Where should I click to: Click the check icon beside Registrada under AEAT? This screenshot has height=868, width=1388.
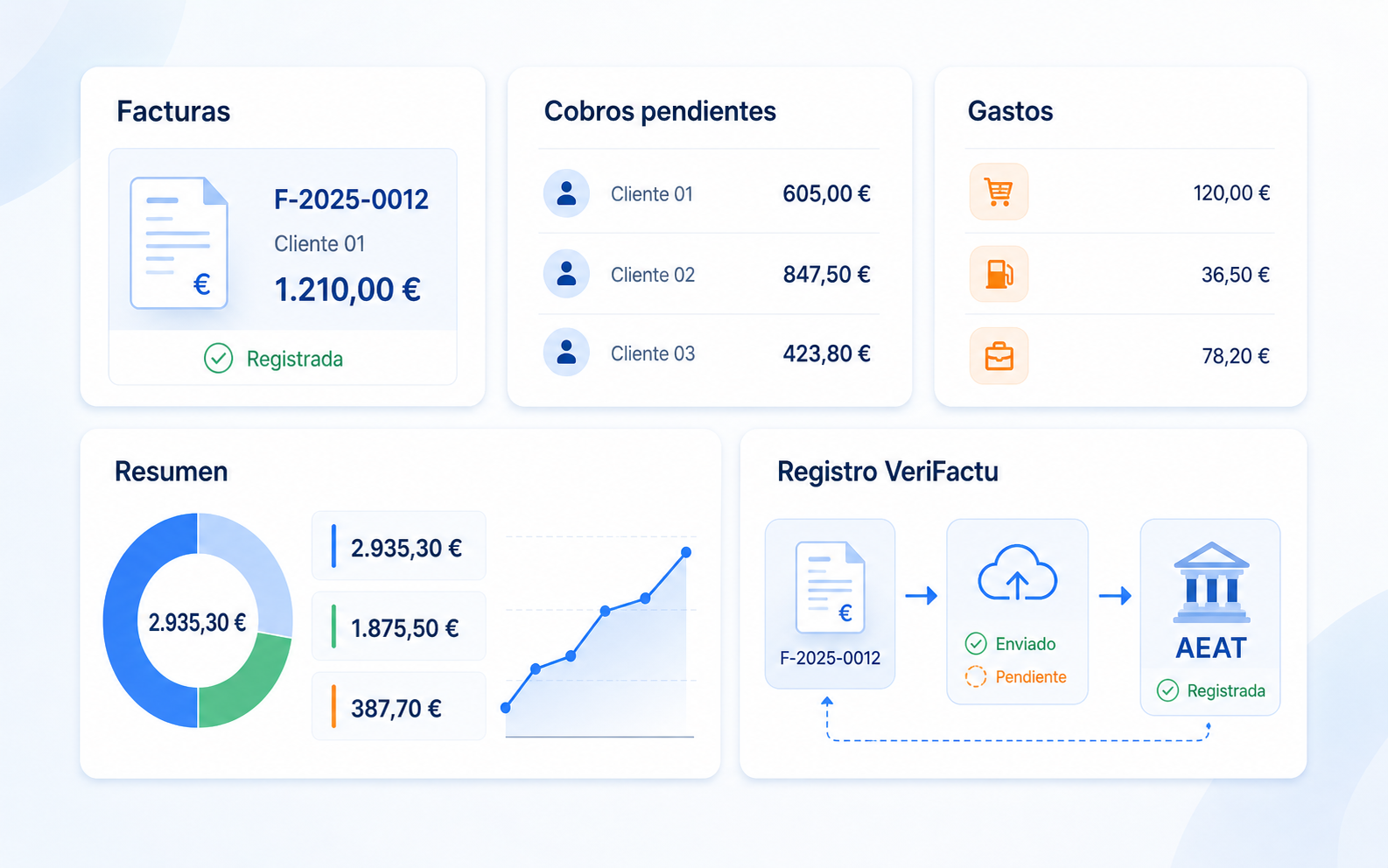[1167, 690]
